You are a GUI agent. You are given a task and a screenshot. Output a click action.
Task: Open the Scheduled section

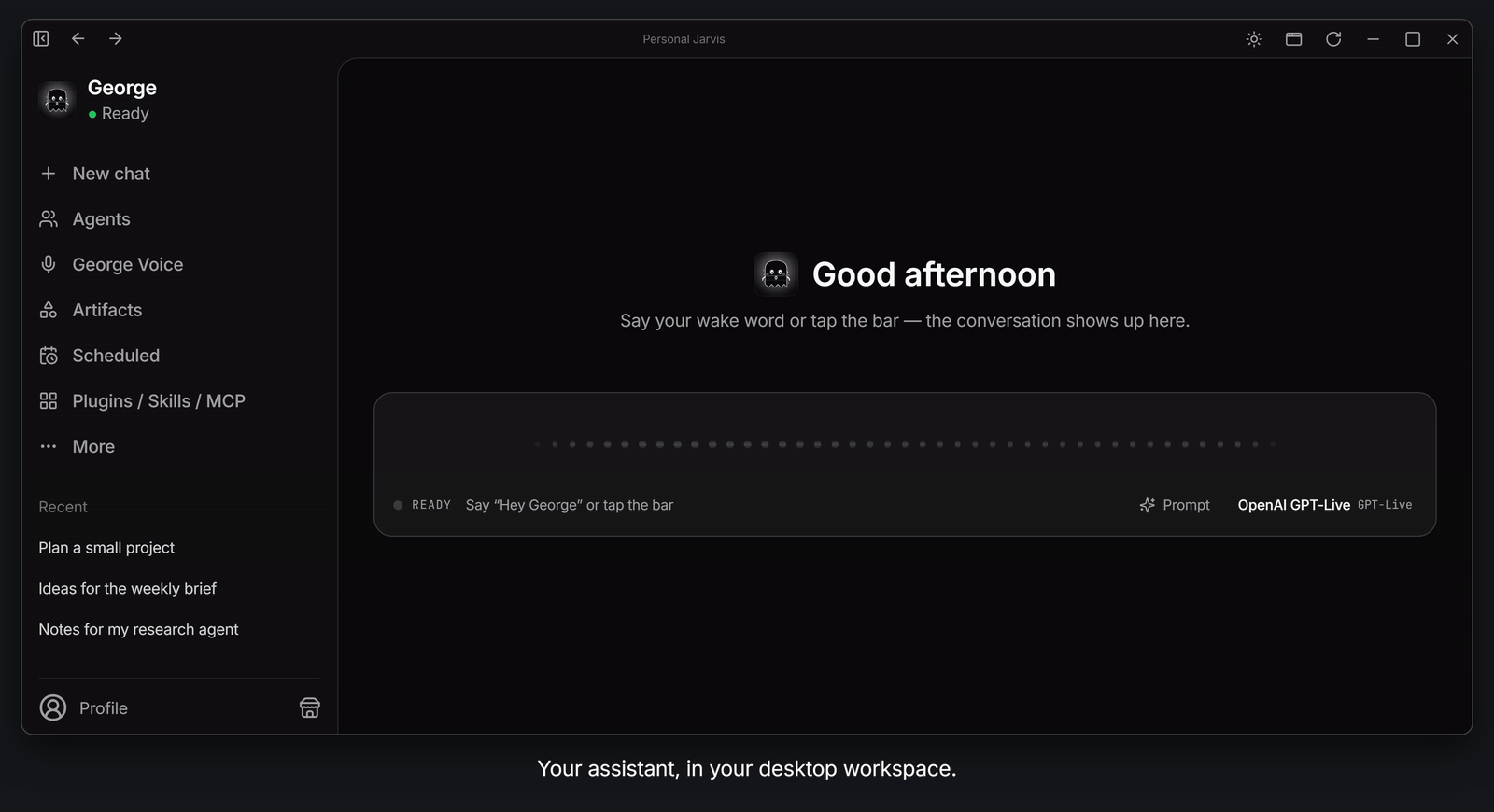tap(100, 356)
